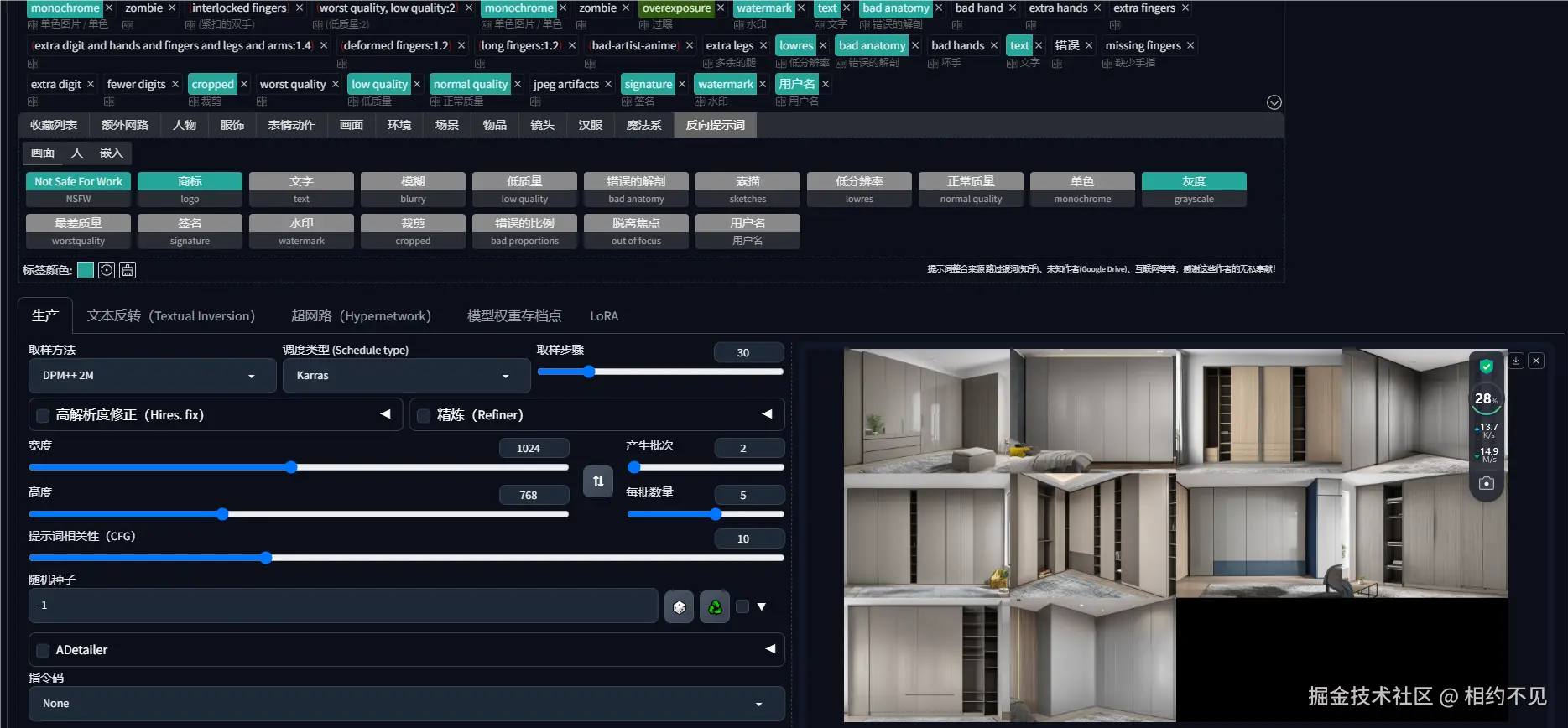
Task: Remove the 'bad hands' tag
Action: click(x=994, y=46)
